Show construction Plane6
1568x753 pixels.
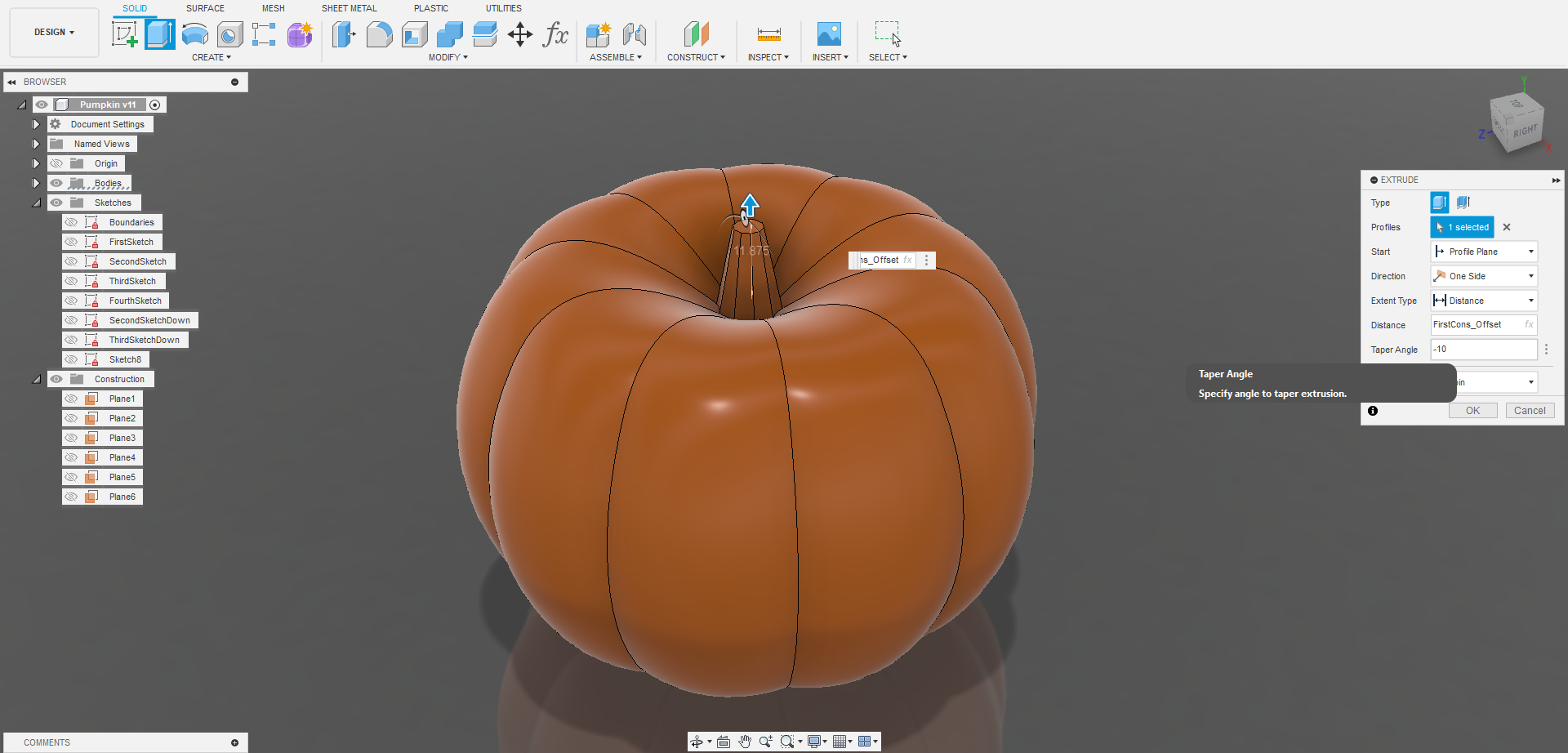(71, 497)
